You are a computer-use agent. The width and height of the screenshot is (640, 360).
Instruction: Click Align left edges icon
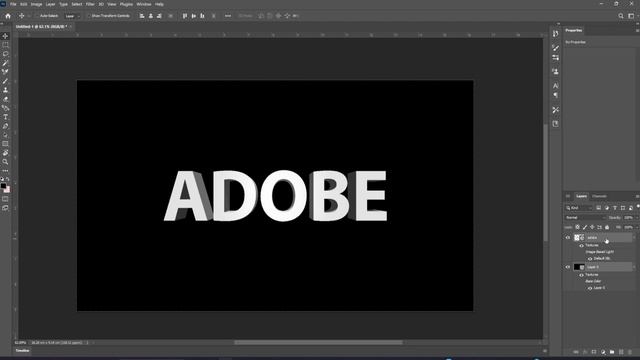tap(142, 16)
